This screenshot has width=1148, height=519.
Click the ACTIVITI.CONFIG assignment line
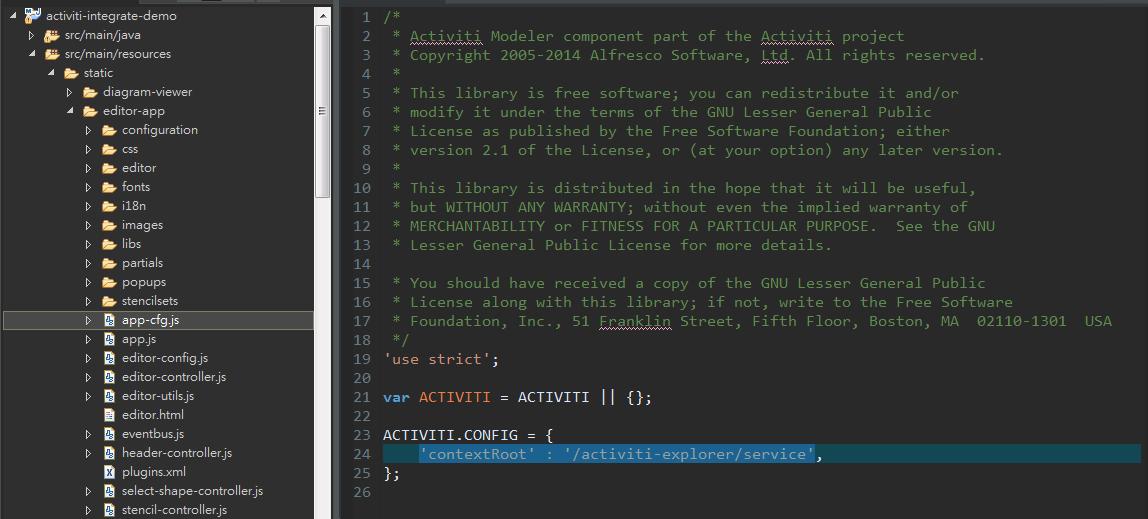click(x=468, y=435)
